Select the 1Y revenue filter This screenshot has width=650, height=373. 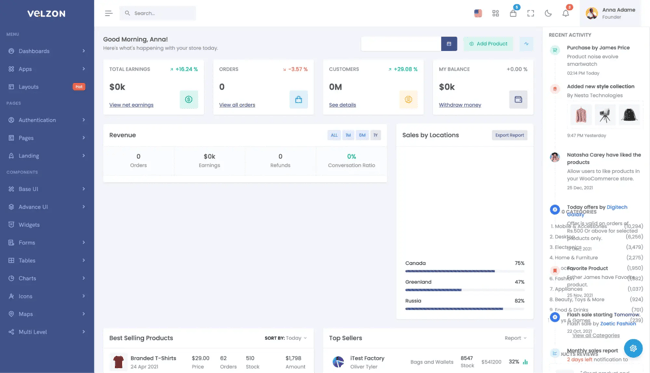[x=376, y=135]
